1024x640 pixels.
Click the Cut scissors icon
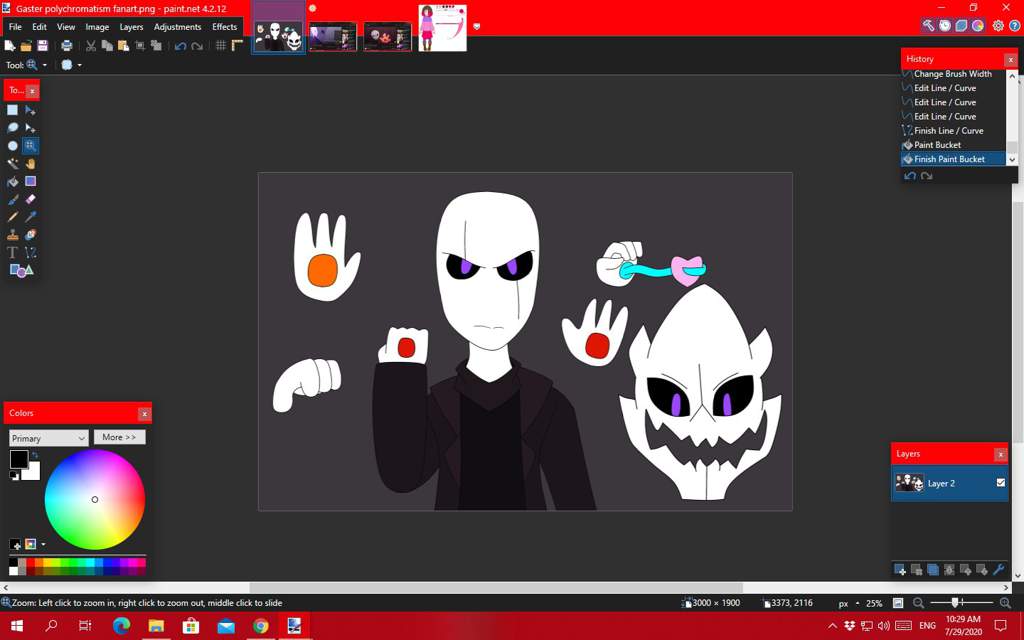click(x=91, y=46)
